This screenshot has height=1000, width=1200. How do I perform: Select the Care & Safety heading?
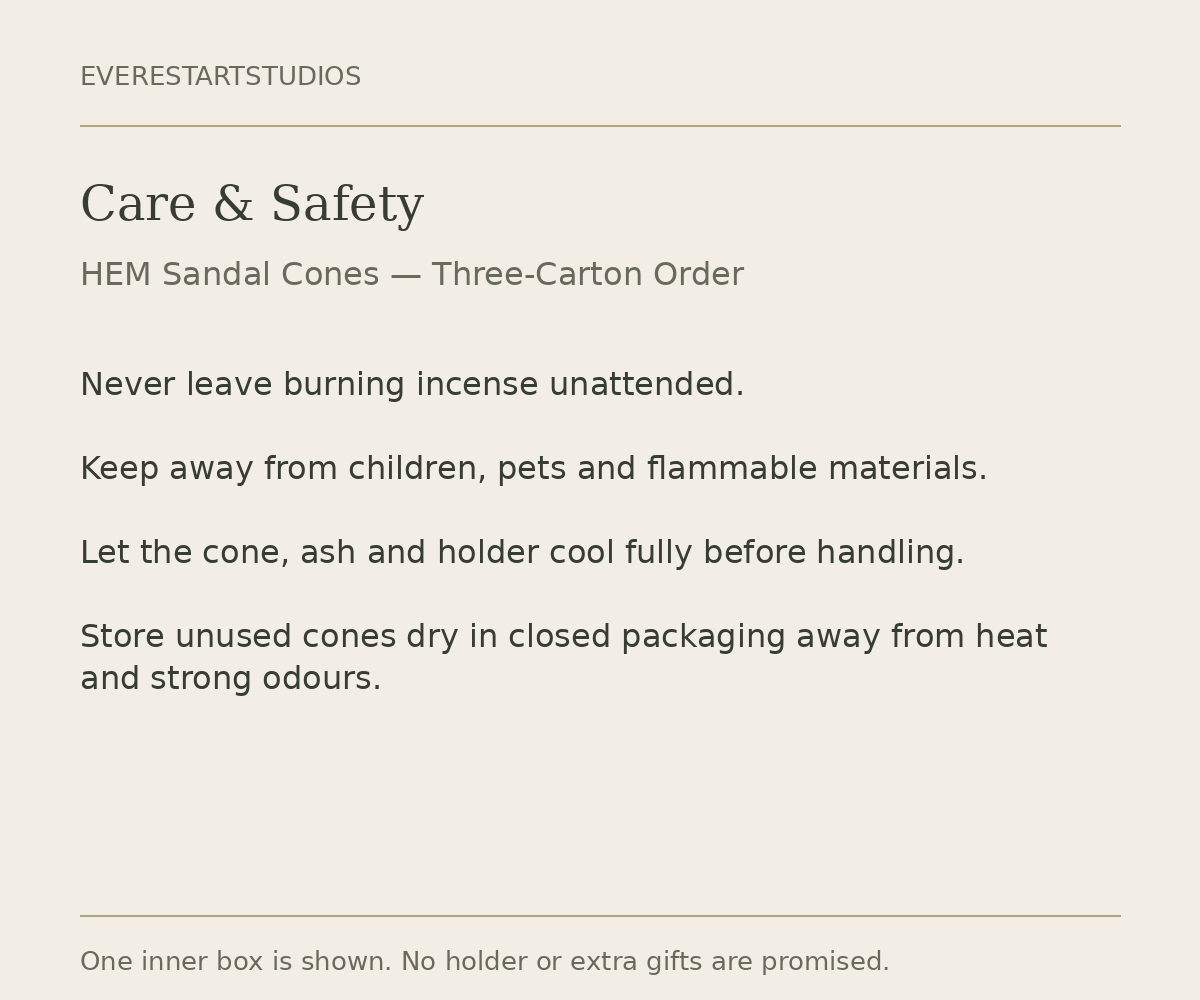[x=252, y=205]
